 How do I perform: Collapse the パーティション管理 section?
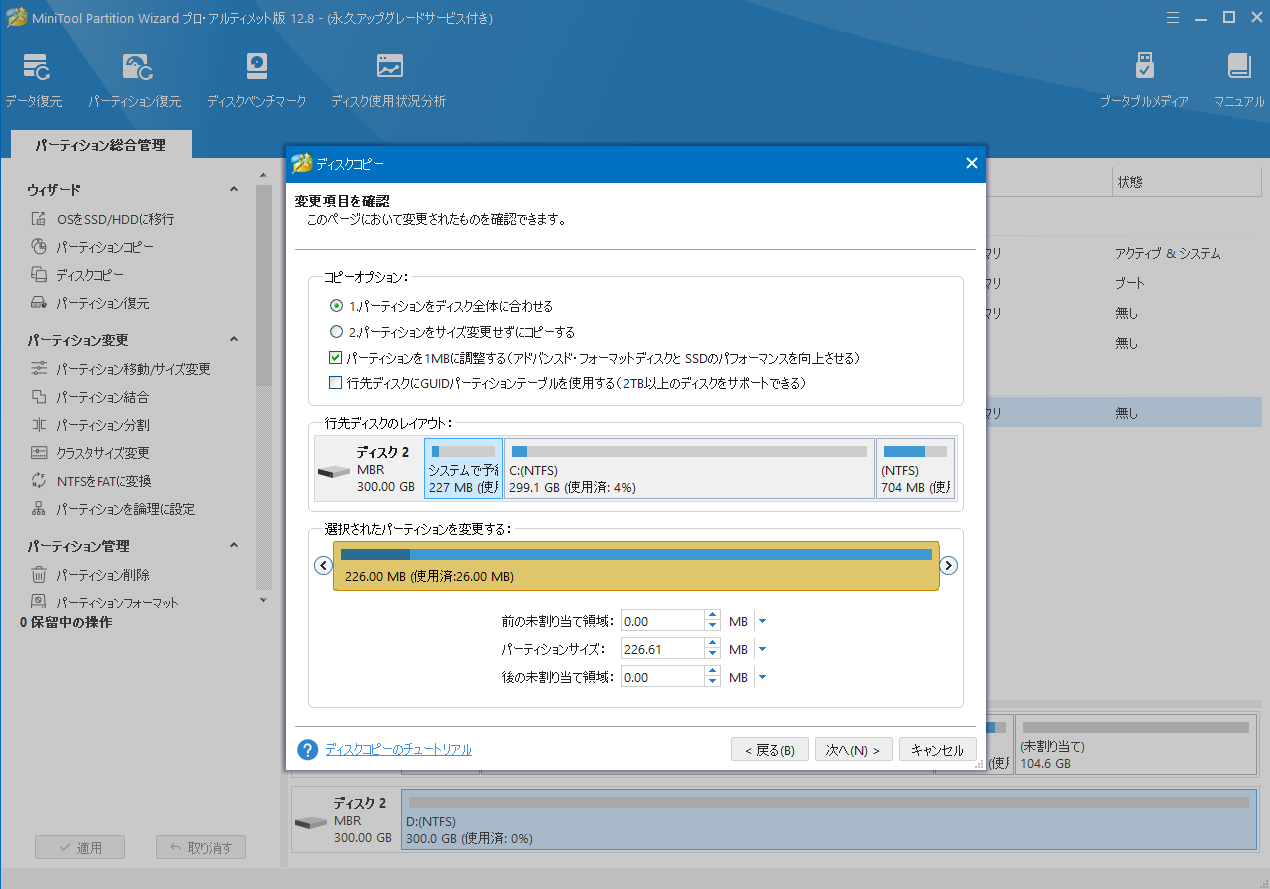tap(234, 546)
